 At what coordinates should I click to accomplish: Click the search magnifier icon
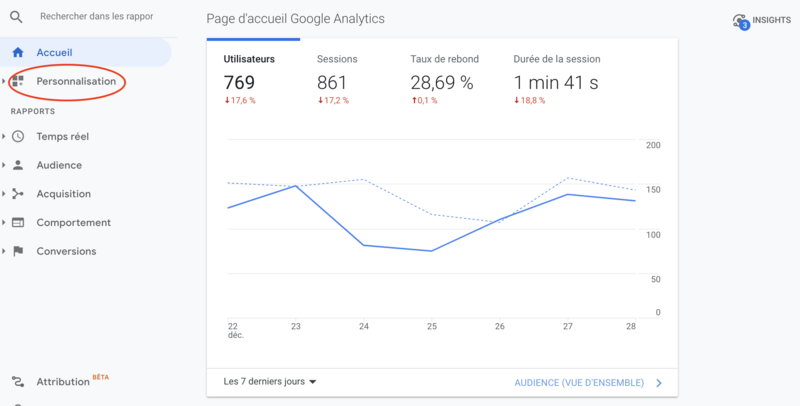[16, 17]
